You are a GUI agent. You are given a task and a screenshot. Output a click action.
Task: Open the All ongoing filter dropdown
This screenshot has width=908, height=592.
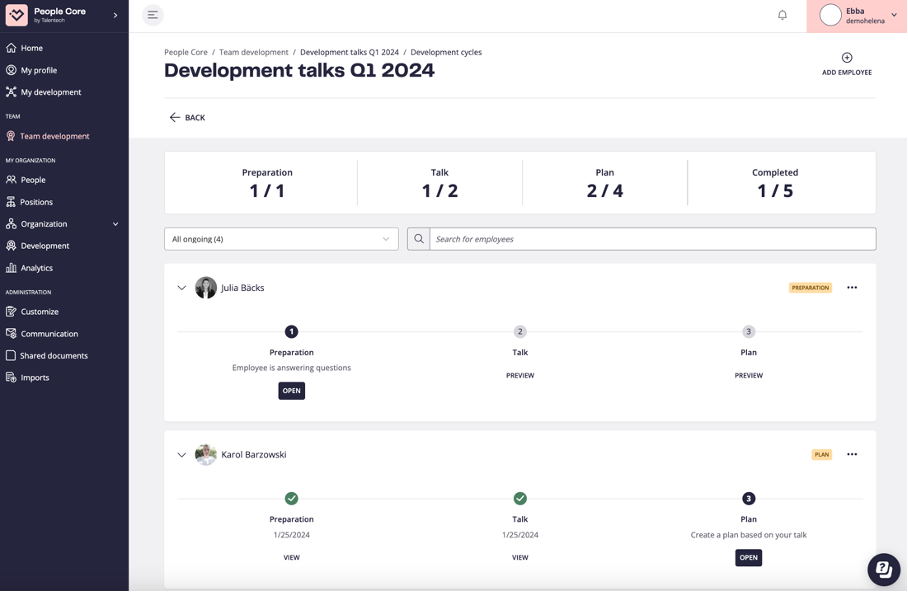tap(281, 239)
